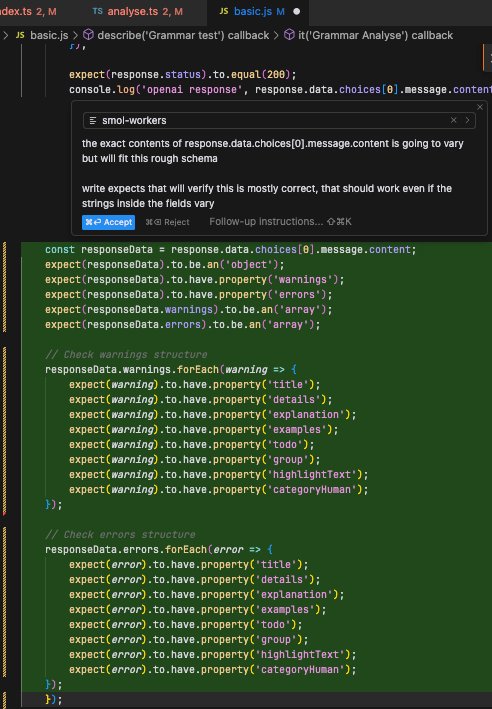Remove the smol-workers context chip
This screenshot has width=492, height=709.
click(x=454, y=120)
